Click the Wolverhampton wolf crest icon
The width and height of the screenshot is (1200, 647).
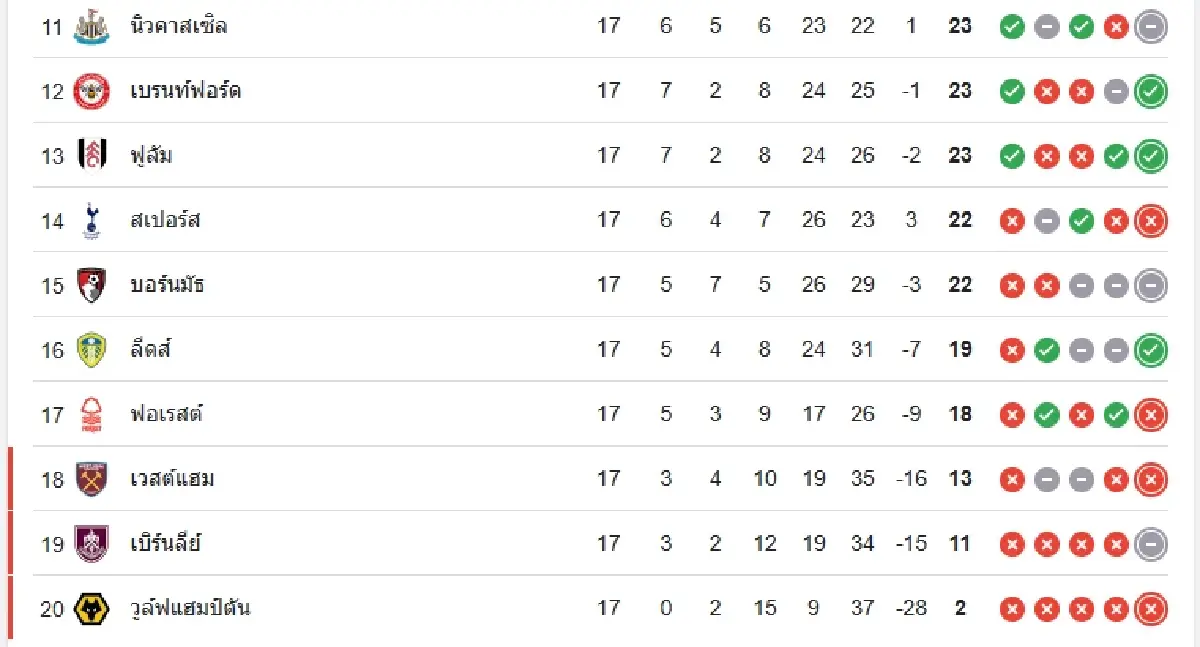coord(92,608)
